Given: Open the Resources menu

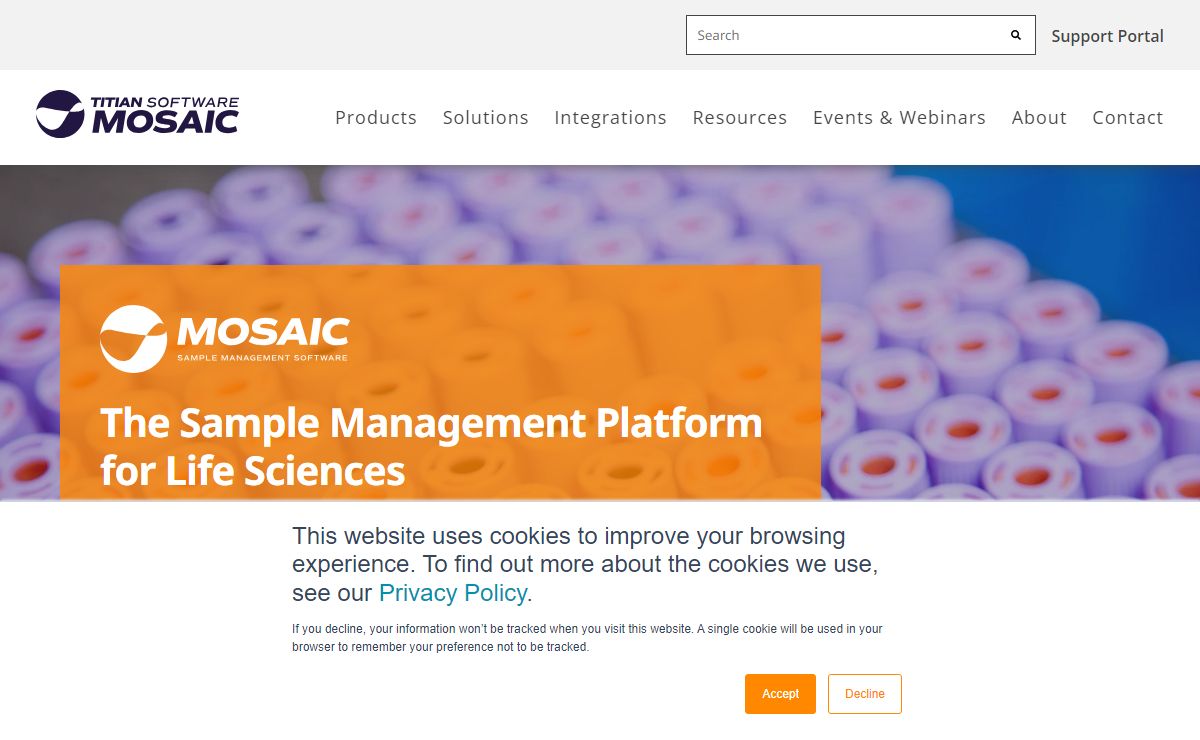Looking at the screenshot, I should pos(740,117).
